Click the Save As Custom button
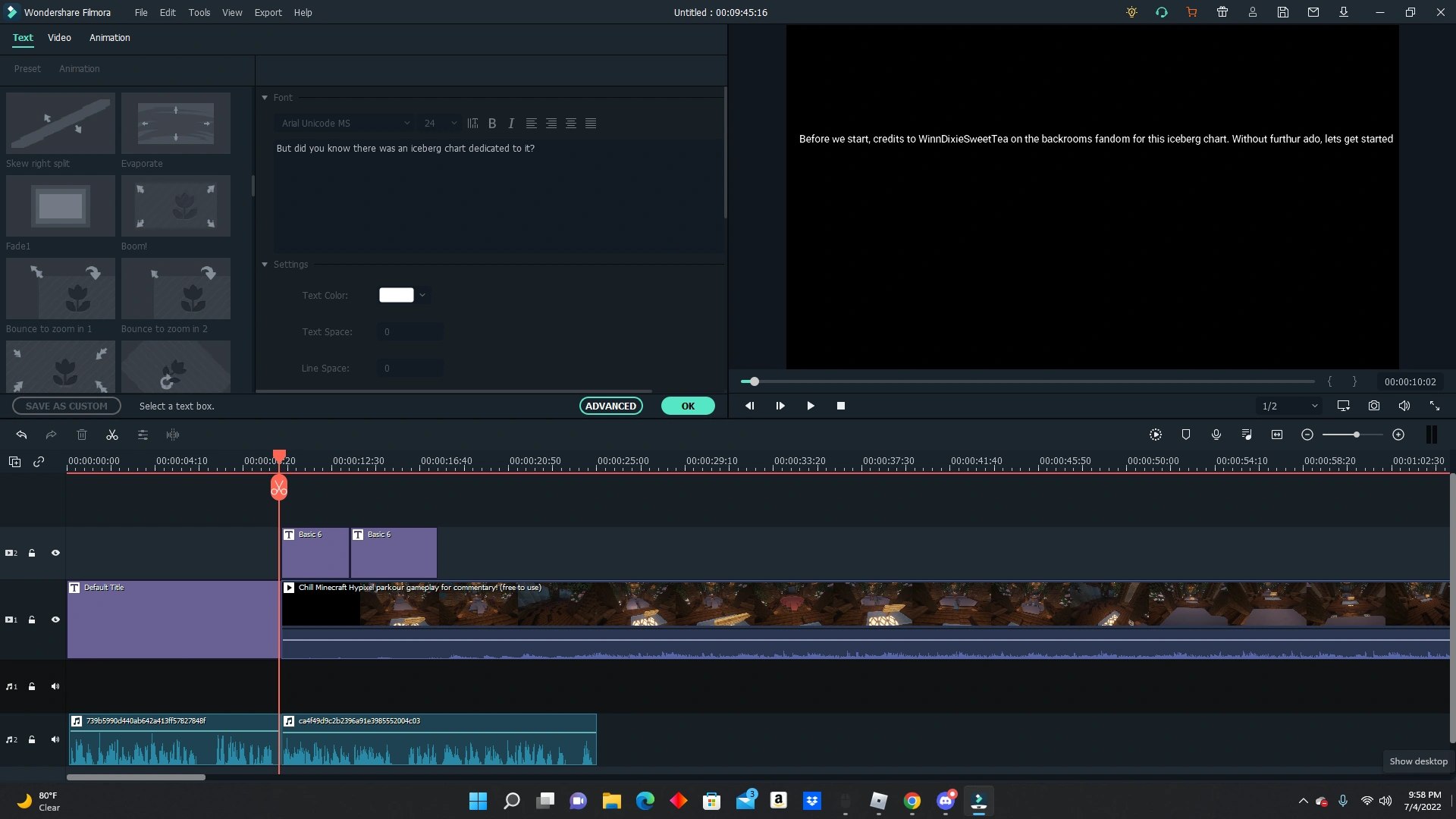The width and height of the screenshot is (1456, 819). coord(66,406)
